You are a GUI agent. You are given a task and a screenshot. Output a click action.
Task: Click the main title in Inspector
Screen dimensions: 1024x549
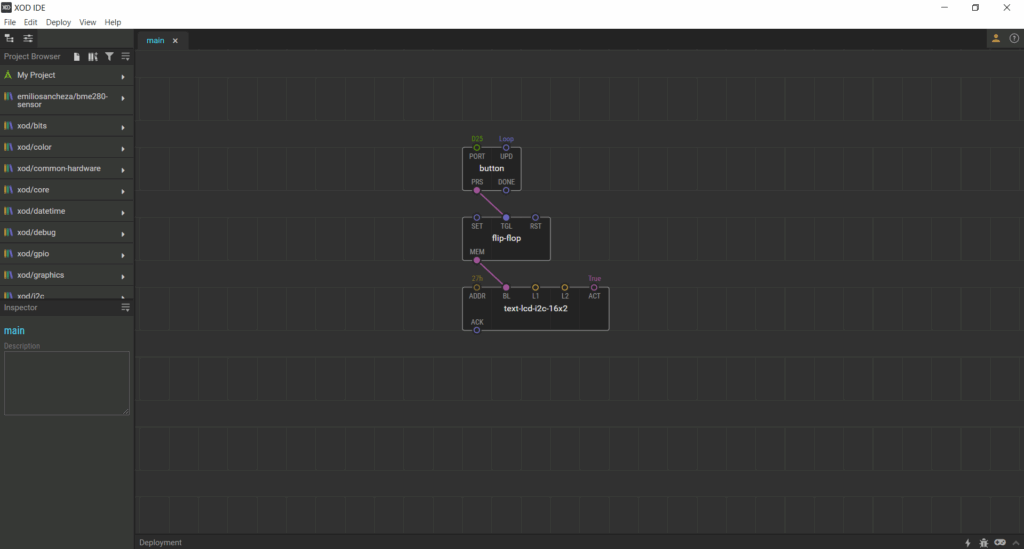point(14,330)
